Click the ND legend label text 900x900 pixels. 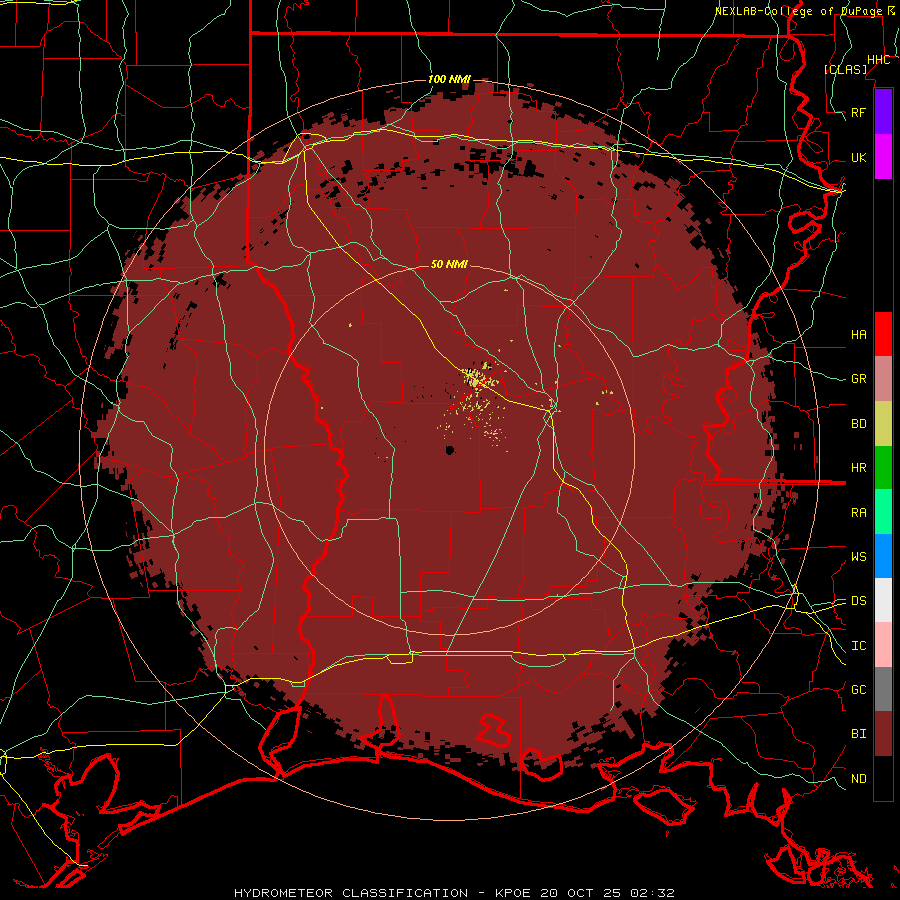(x=859, y=779)
